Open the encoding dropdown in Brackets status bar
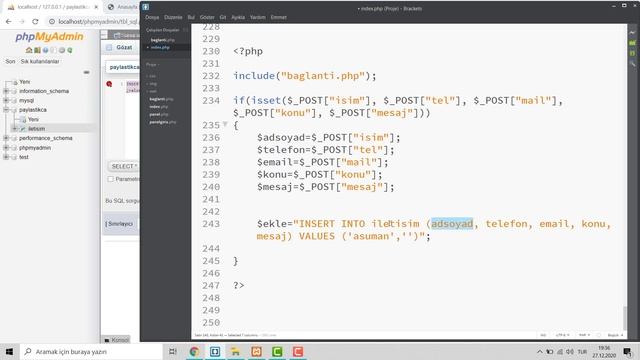The height and width of the screenshot is (360, 640). point(562,335)
